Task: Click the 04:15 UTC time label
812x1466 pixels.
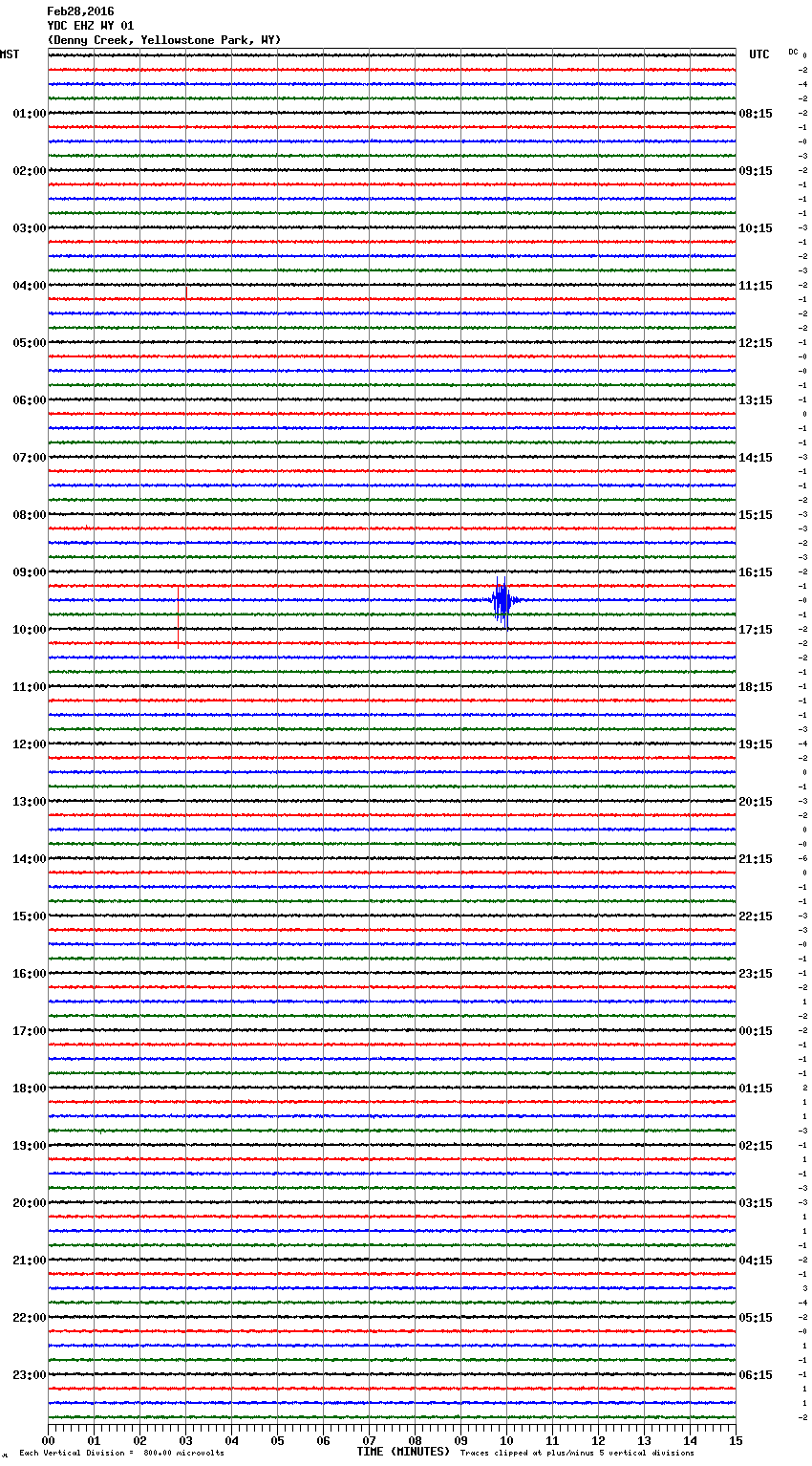Action: click(756, 1261)
